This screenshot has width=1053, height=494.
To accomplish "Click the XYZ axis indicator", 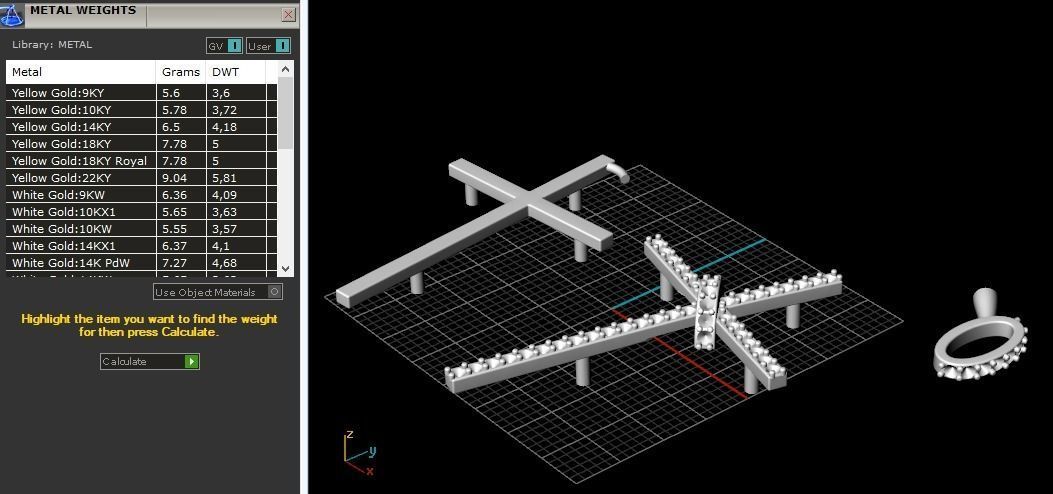I will (x=361, y=453).
